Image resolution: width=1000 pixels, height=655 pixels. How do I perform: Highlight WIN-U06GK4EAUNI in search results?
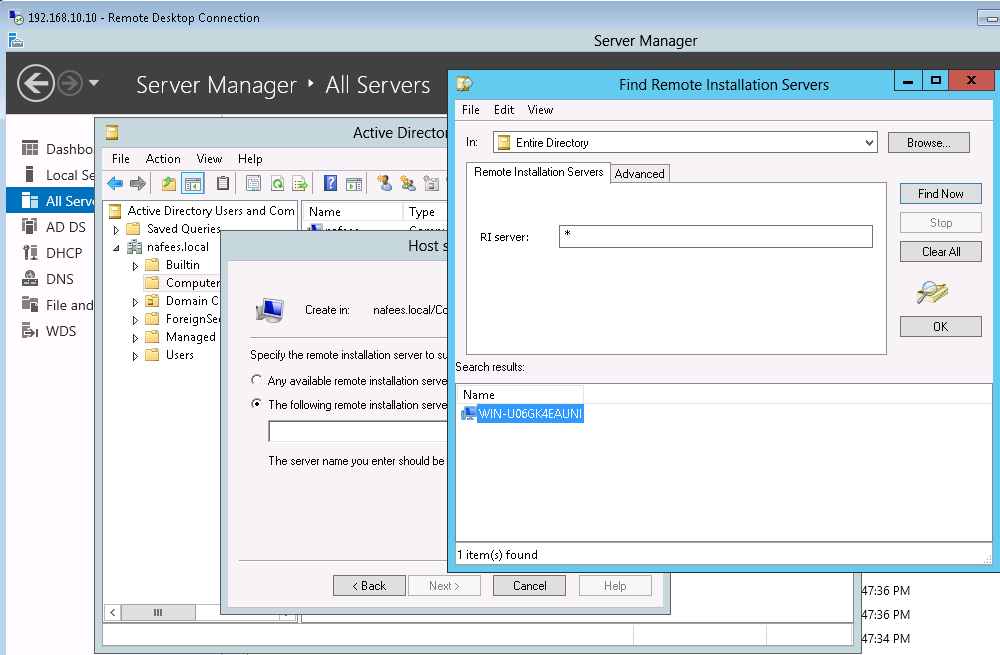[x=520, y=413]
